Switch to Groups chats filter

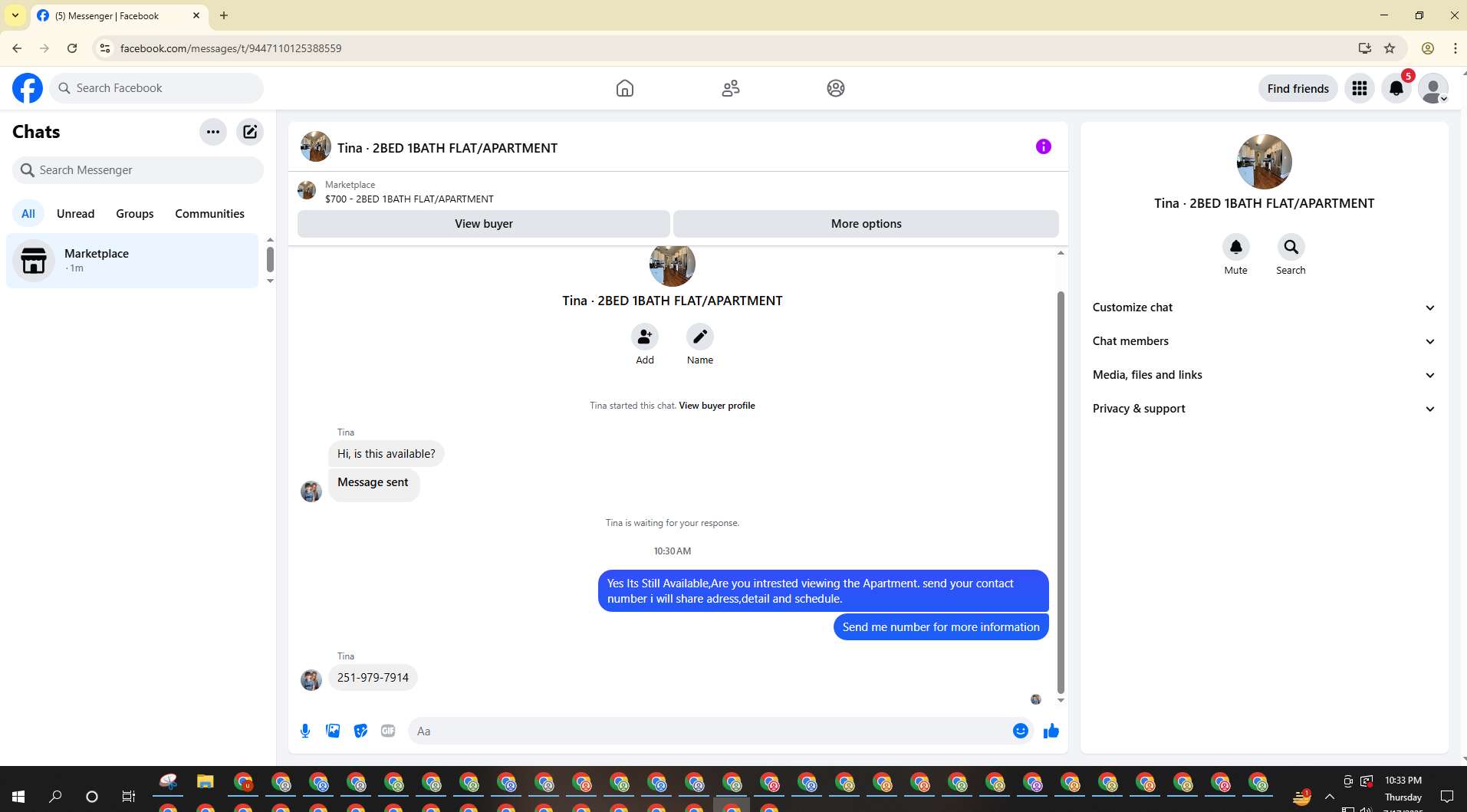pos(135,214)
